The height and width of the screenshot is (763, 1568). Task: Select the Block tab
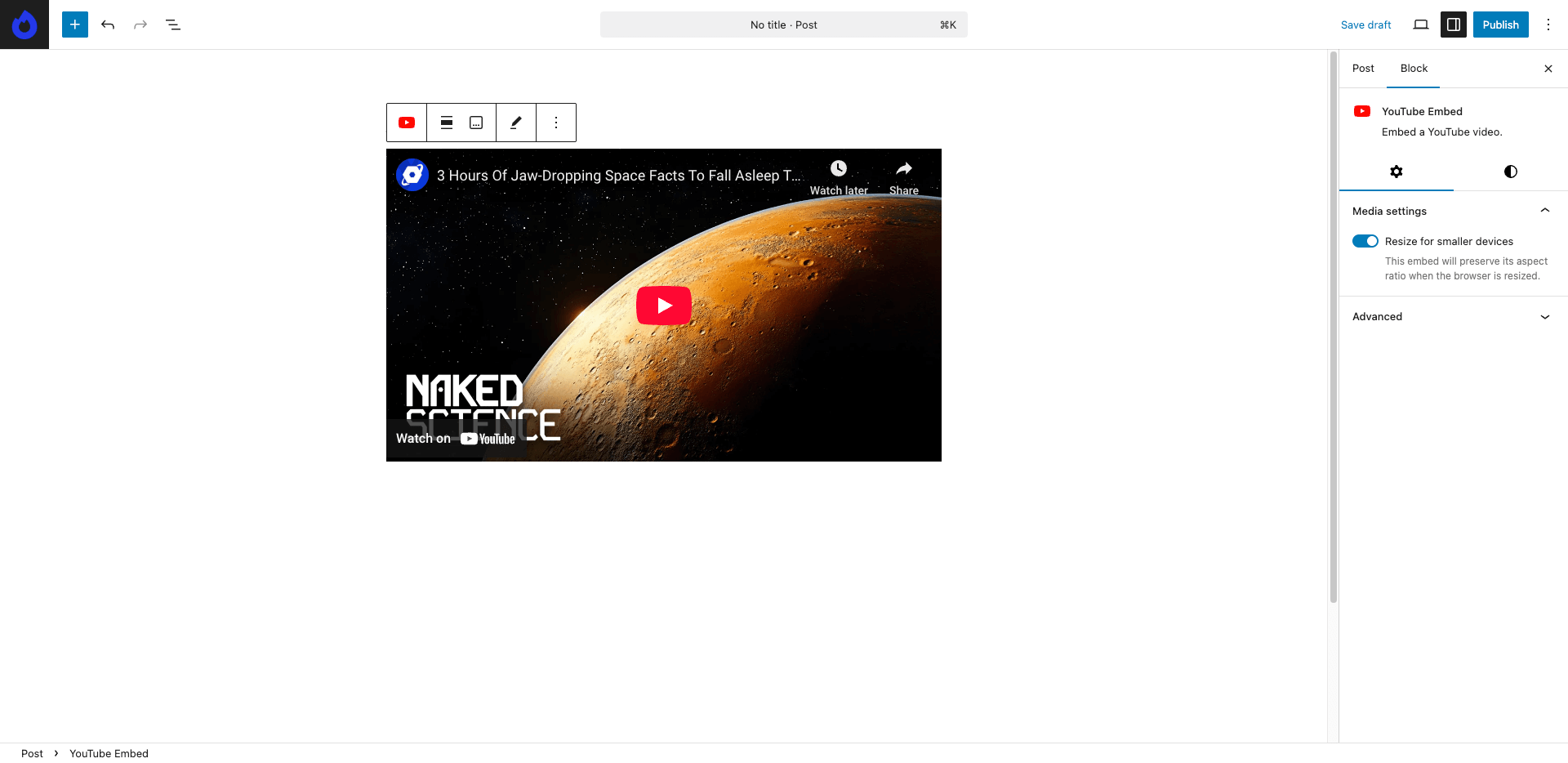coord(1414,69)
